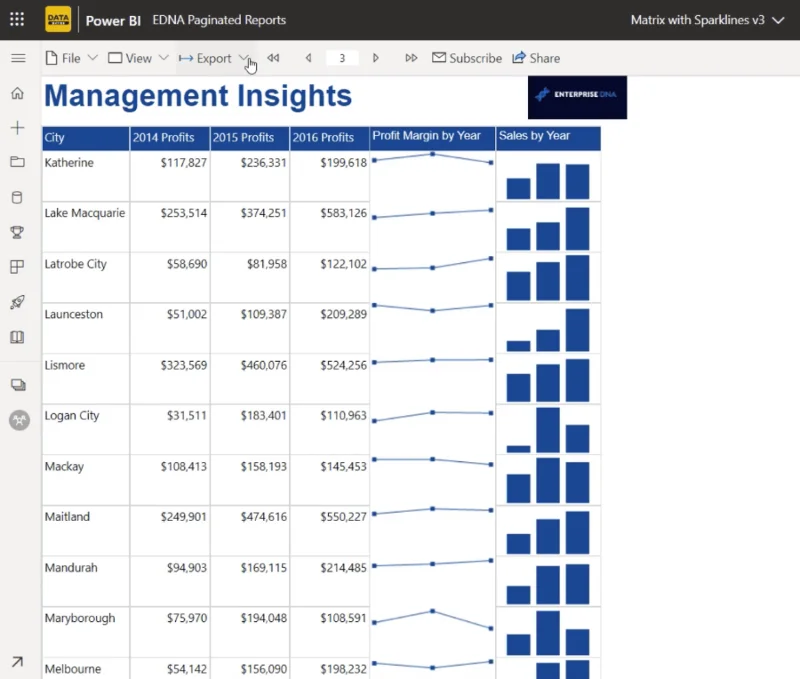Click the Management Insights heading
800x679 pixels.
click(198, 95)
